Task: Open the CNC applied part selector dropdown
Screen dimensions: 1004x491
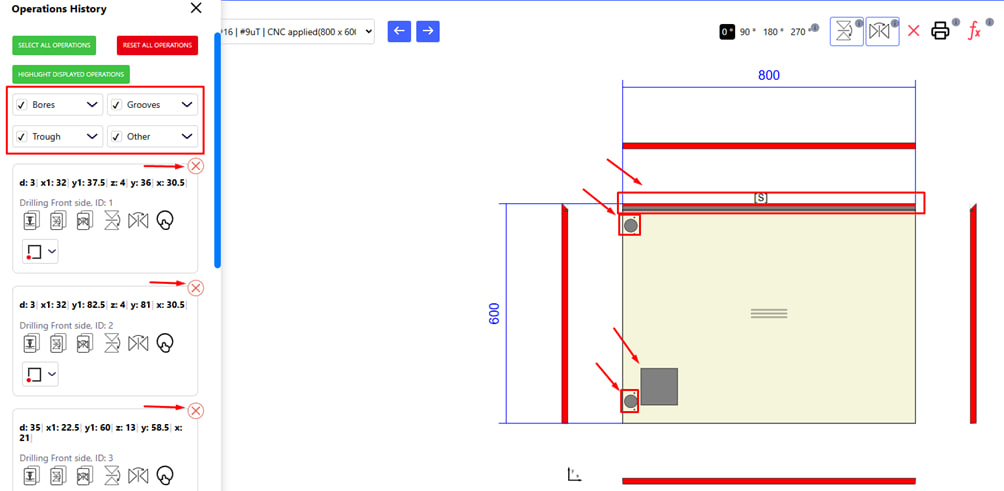Action: point(298,32)
